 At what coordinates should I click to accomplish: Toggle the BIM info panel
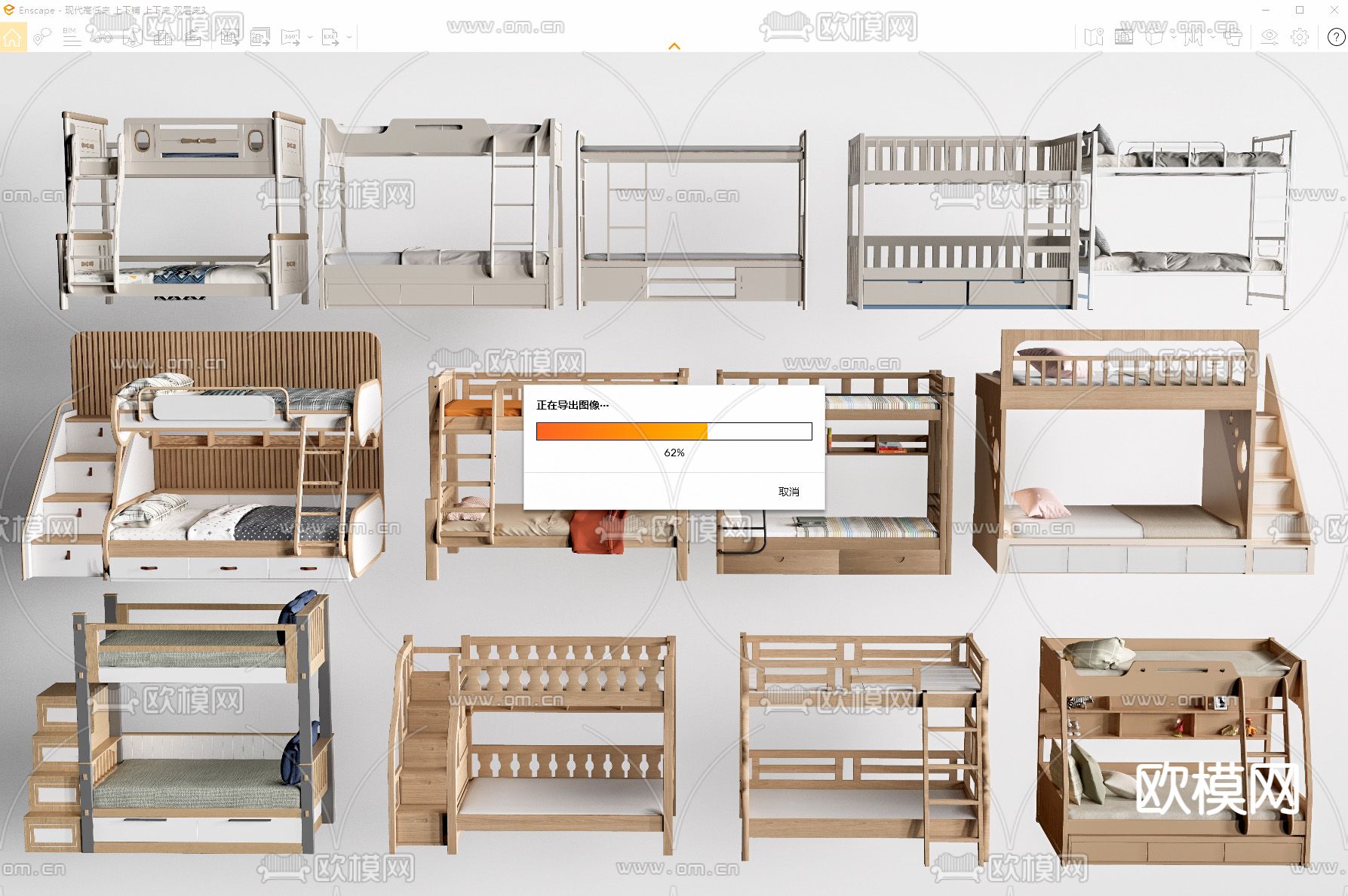click(x=72, y=37)
